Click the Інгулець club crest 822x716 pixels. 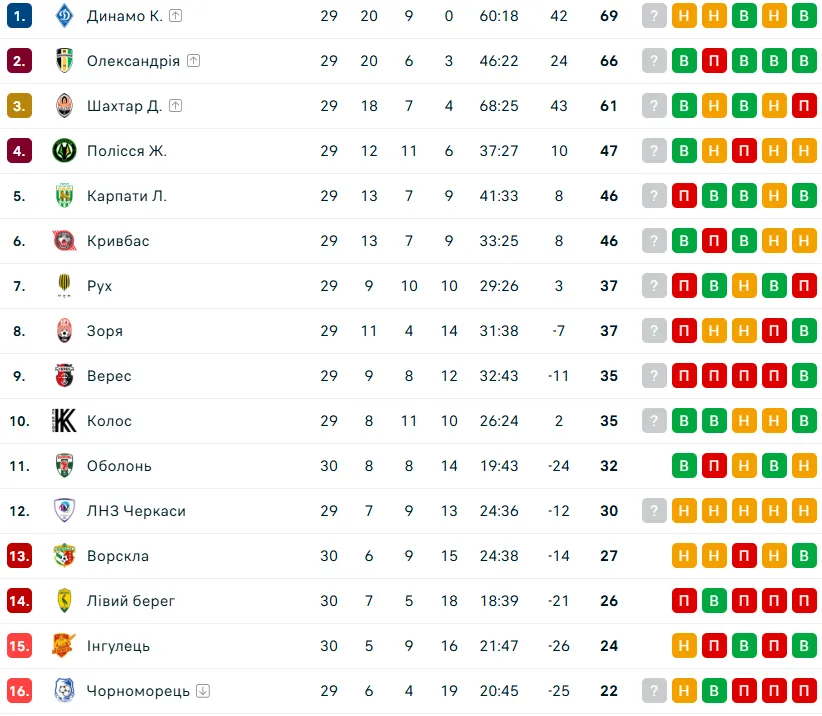[x=64, y=646]
